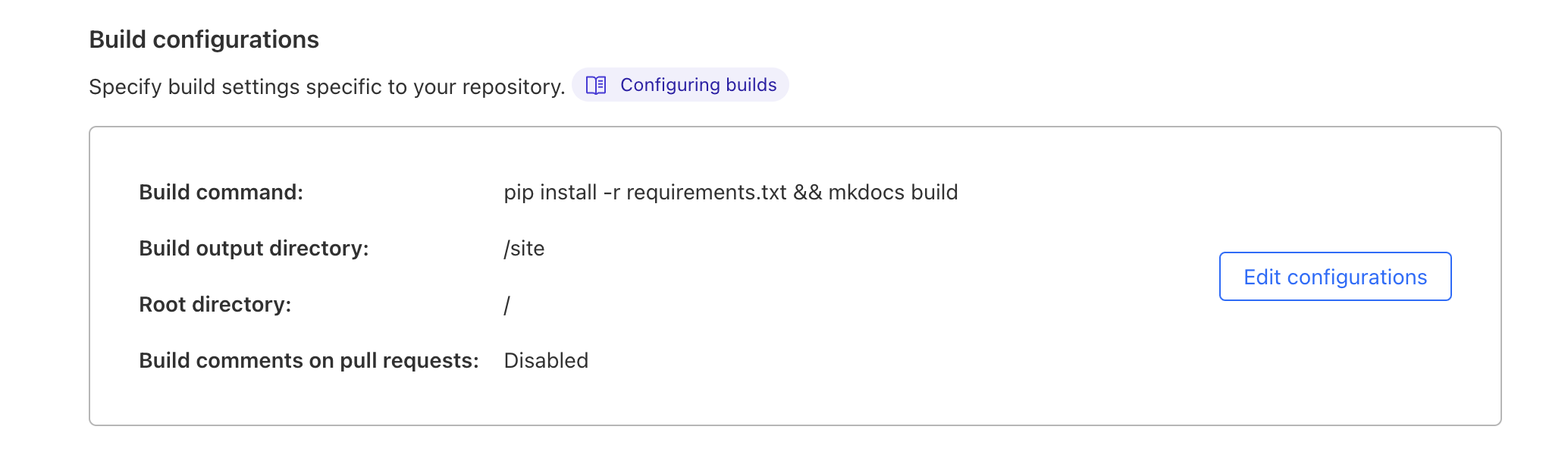The image size is (1568, 461).
Task: Click the build command field label
Action: (221, 192)
